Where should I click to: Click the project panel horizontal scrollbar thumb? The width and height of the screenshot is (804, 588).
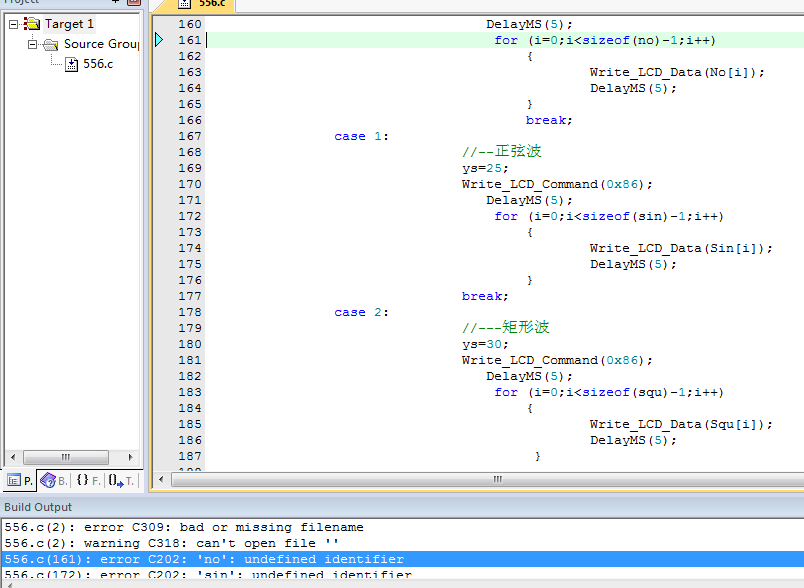coord(66,457)
